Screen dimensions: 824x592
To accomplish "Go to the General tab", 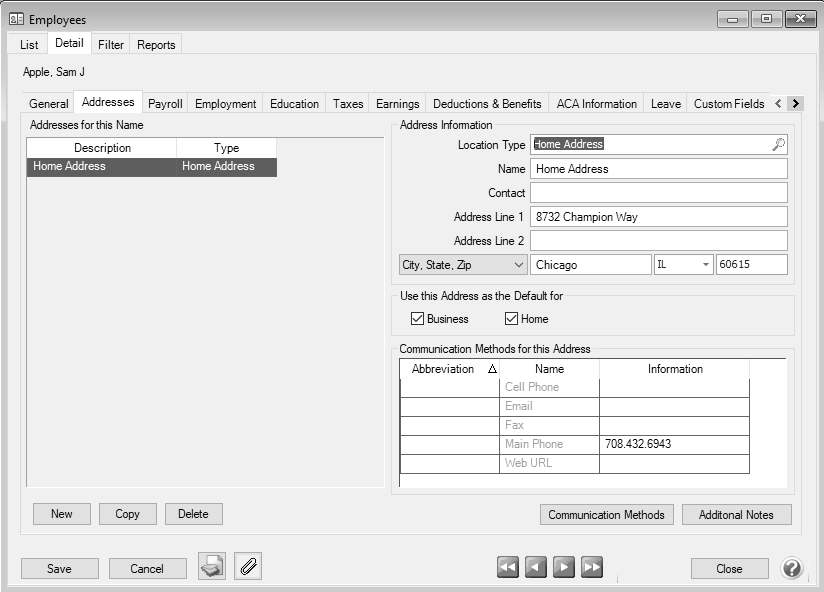I will (49, 103).
